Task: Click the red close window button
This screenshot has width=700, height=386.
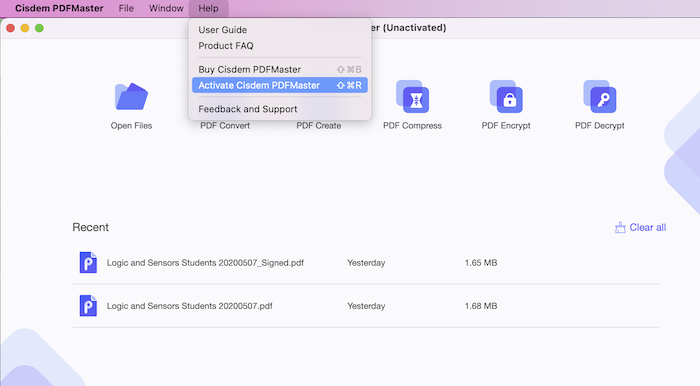Action: click(x=10, y=28)
